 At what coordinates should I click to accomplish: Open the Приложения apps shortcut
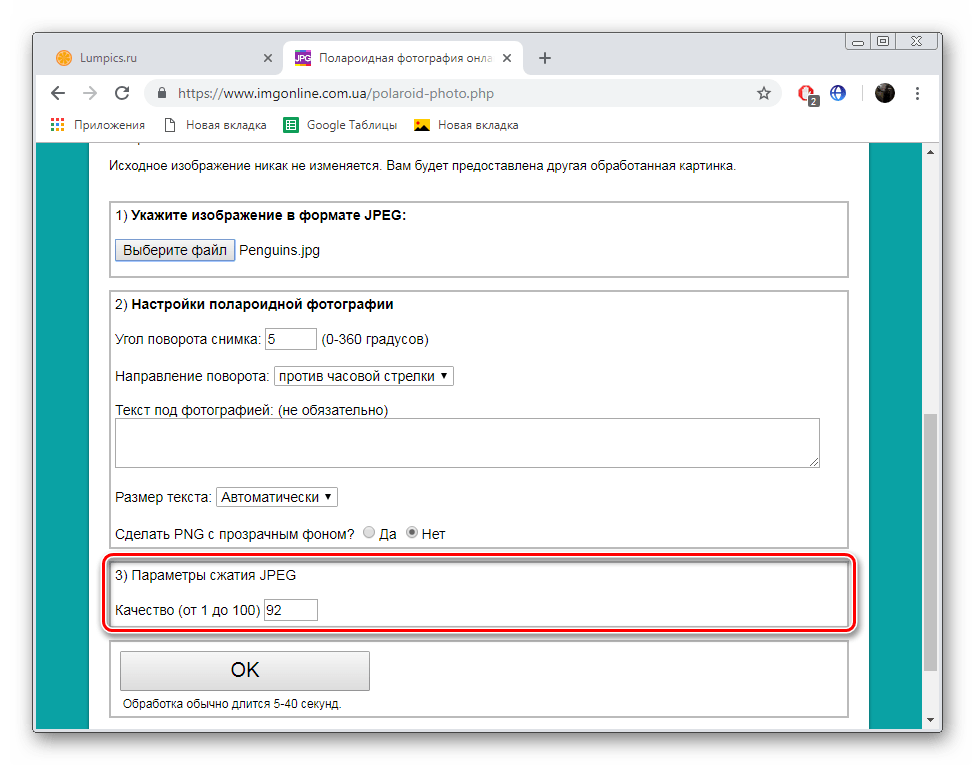[x=97, y=125]
